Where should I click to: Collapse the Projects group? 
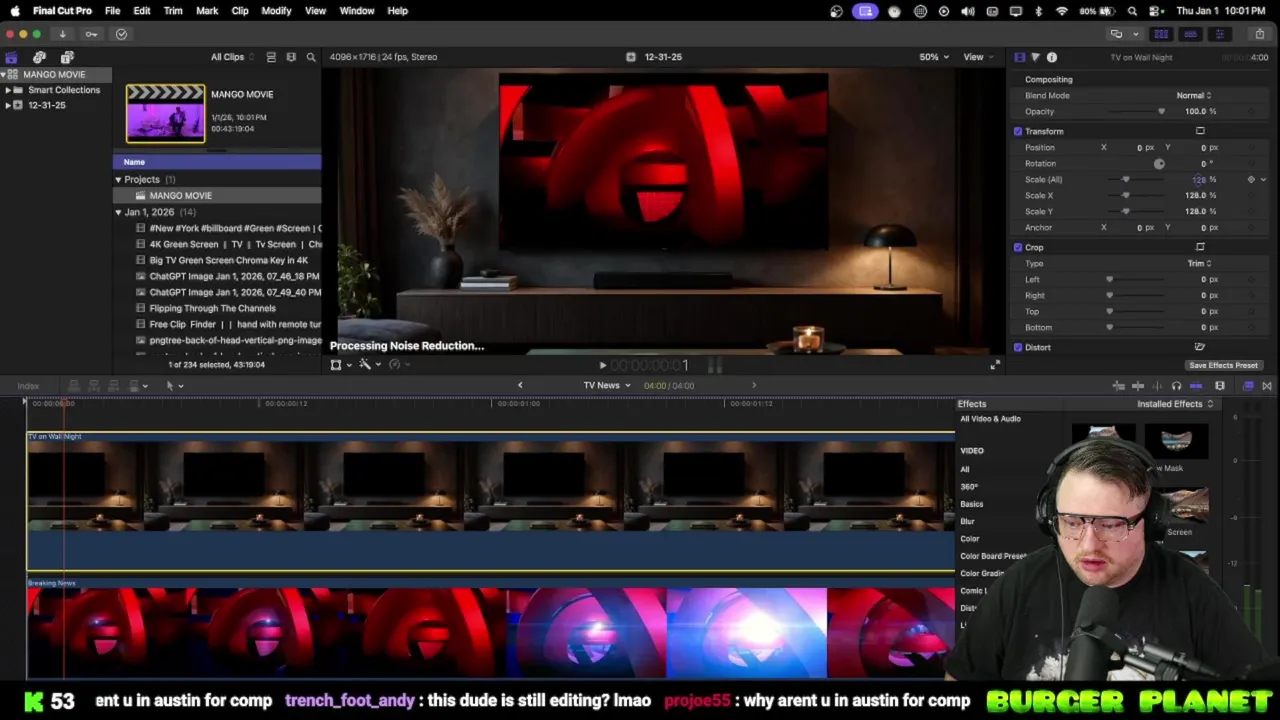coord(118,180)
